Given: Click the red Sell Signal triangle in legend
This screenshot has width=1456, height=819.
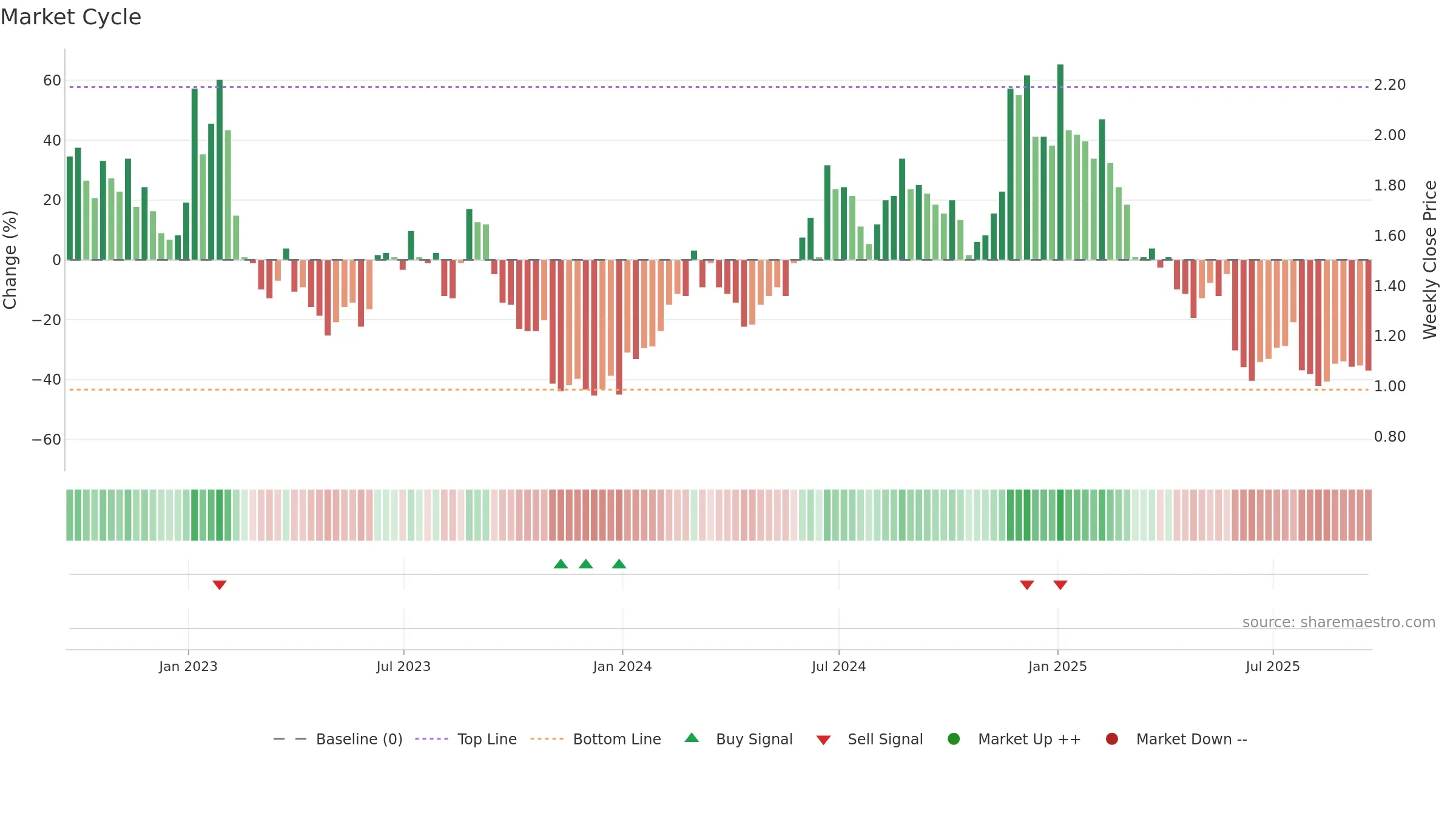Looking at the screenshot, I should click(823, 740).
